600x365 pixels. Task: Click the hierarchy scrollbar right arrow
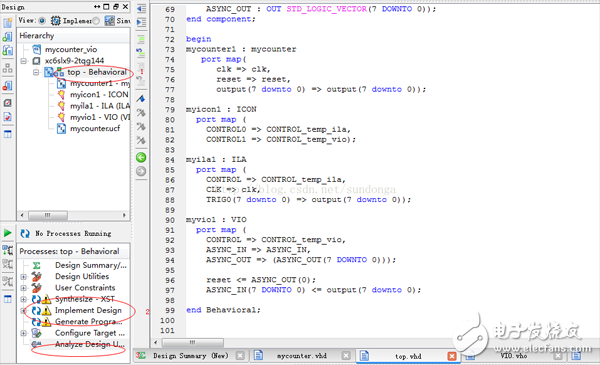point(124,215)
